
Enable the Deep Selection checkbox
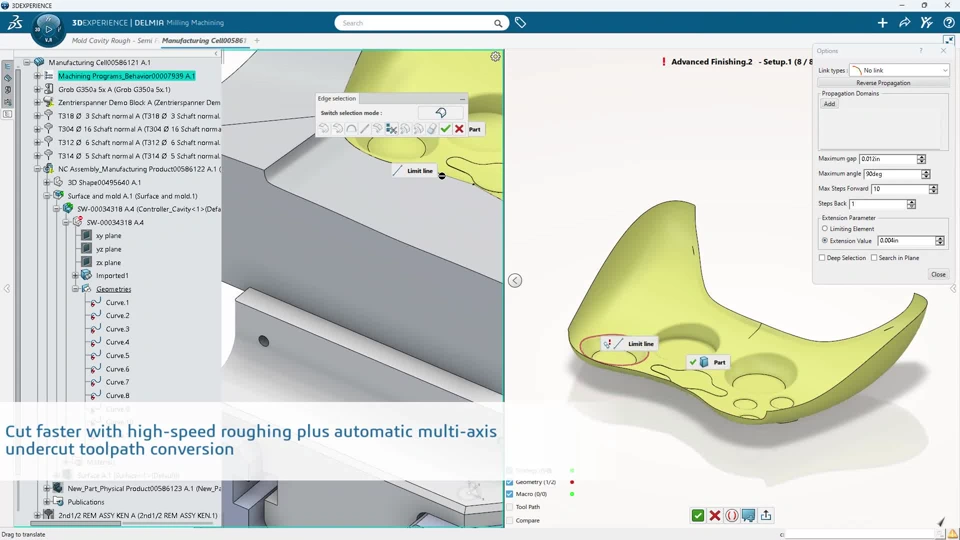[822, 258]
